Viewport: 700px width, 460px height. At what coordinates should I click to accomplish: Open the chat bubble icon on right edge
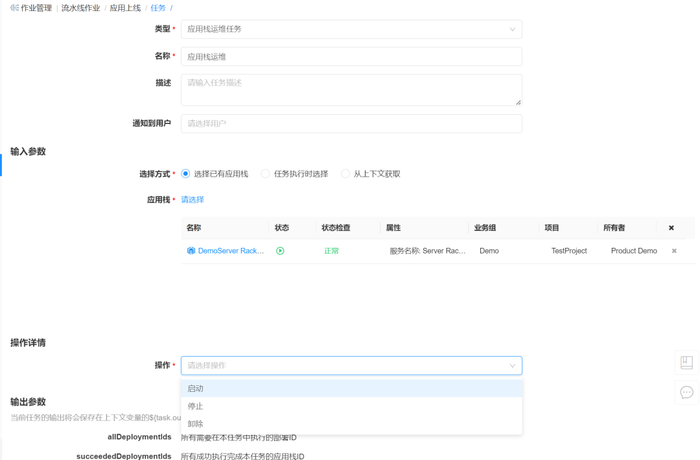686,392
